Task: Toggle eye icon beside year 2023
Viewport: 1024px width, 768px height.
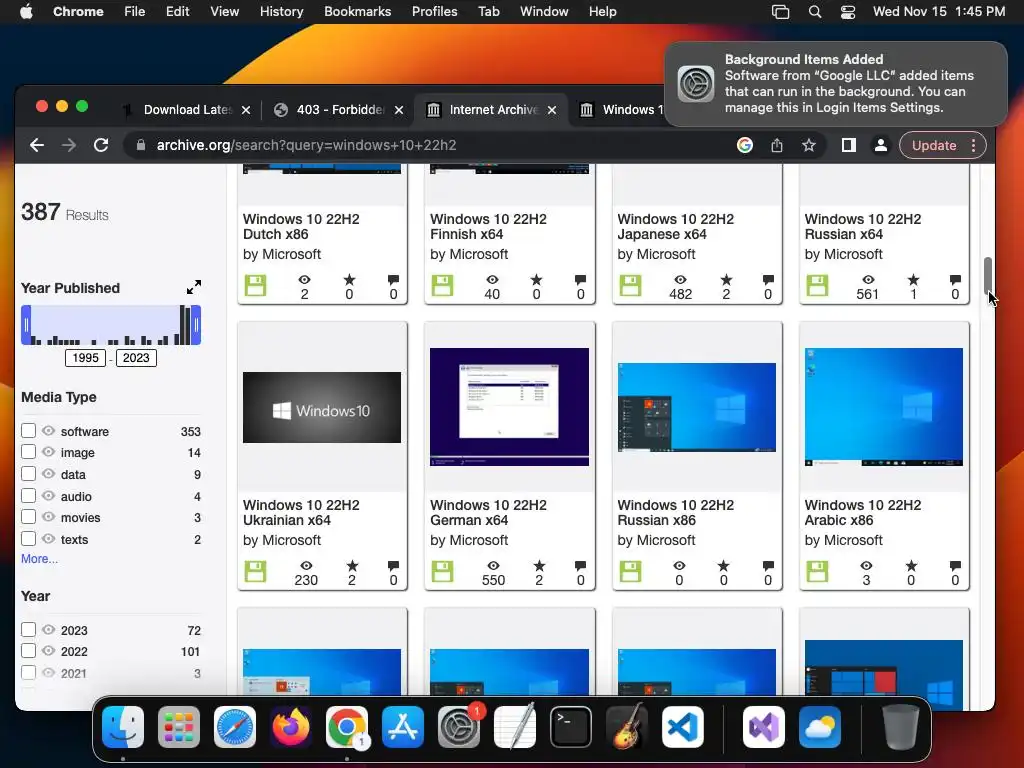Action: [48, 630]
